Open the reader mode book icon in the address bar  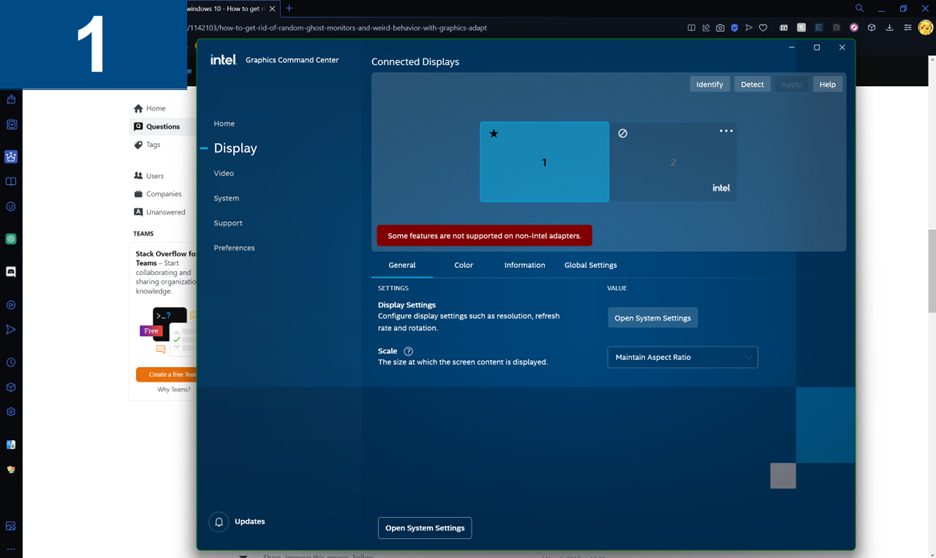click(691, 27)
